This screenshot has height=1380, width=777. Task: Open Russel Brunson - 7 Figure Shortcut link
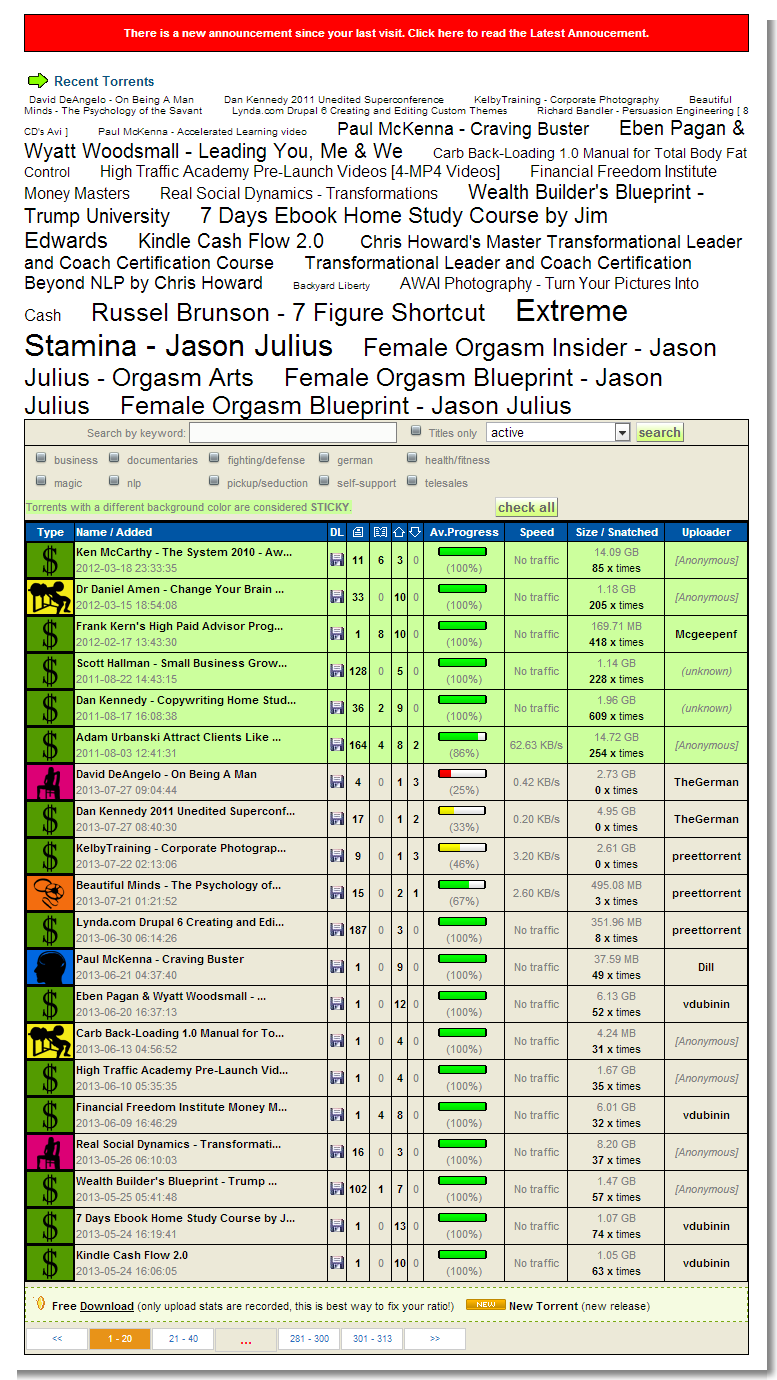click(x=288, y=313)
